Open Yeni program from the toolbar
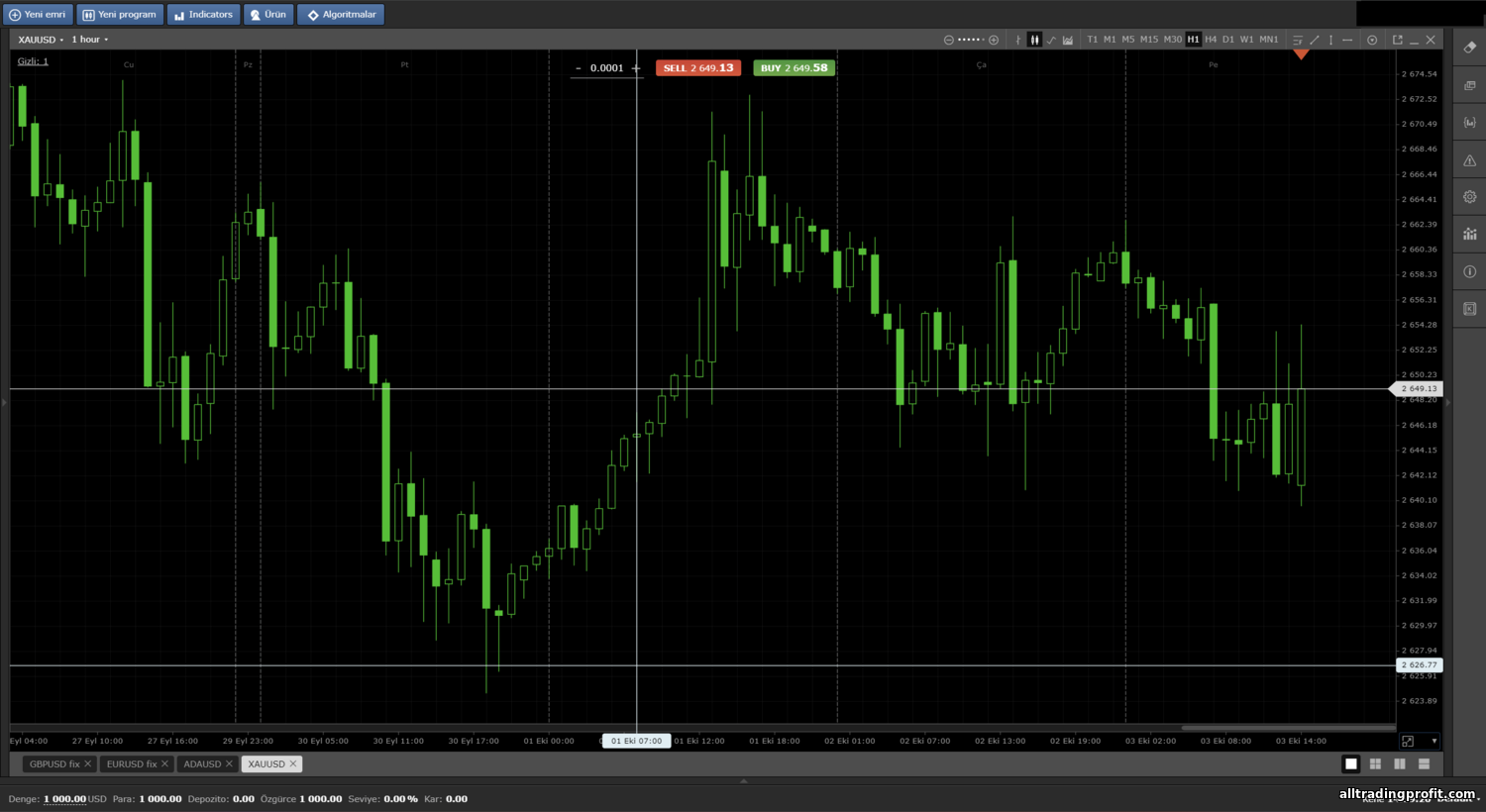Screen dimensions: 1486x812 120,15
